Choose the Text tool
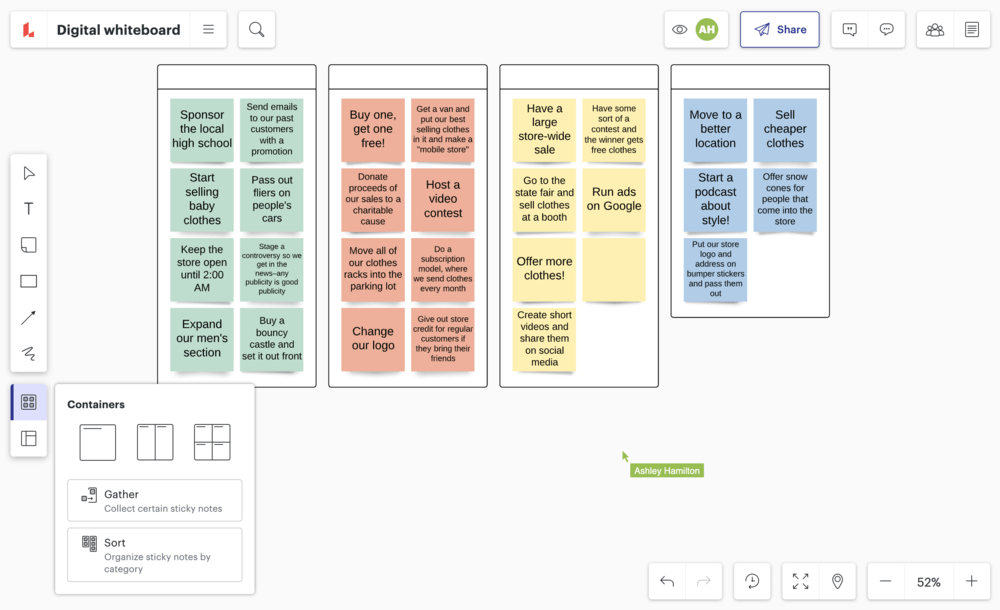 (x=28, y=208)
